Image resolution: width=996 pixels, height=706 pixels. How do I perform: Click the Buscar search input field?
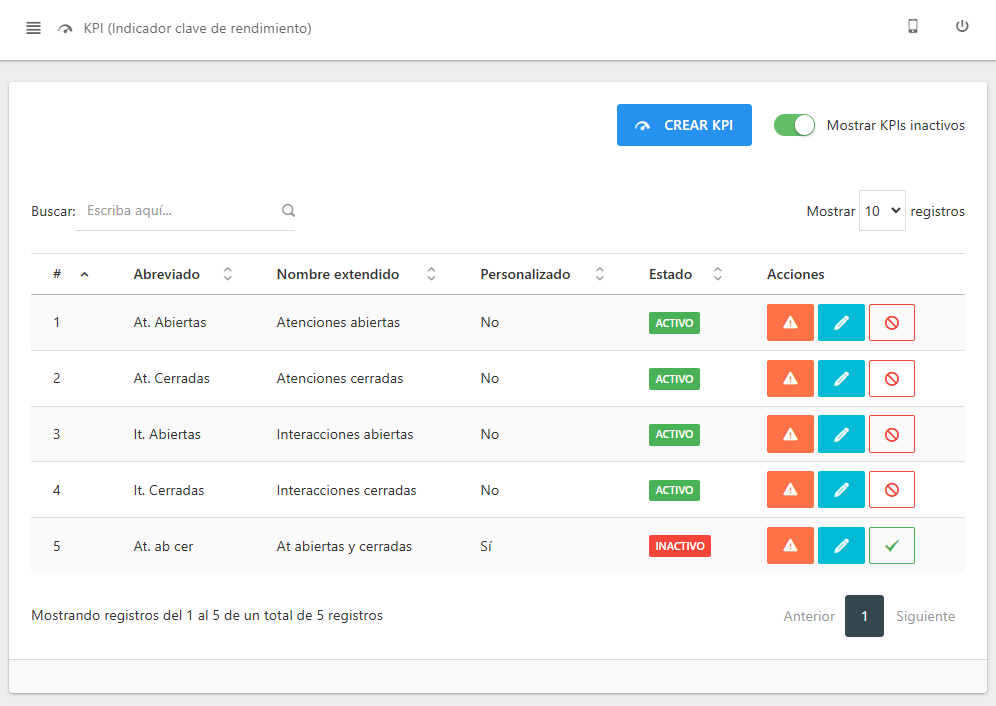tap(180, 210)
